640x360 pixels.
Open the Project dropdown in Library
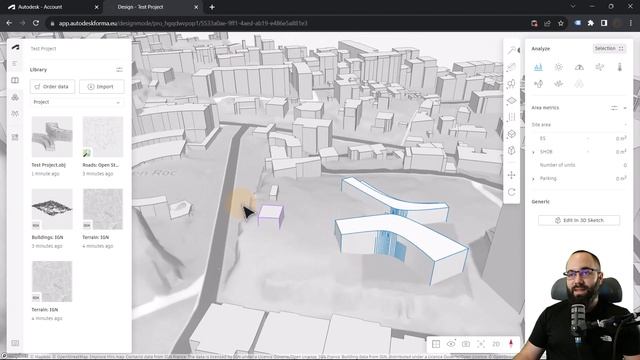coord(77,102)
